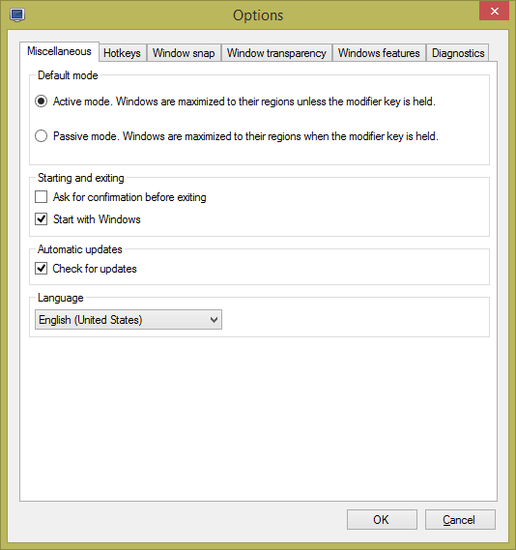Click the Passive mode description label
Image resolution: width=516 pixels, height=550 pixels.
click(246, 136)
